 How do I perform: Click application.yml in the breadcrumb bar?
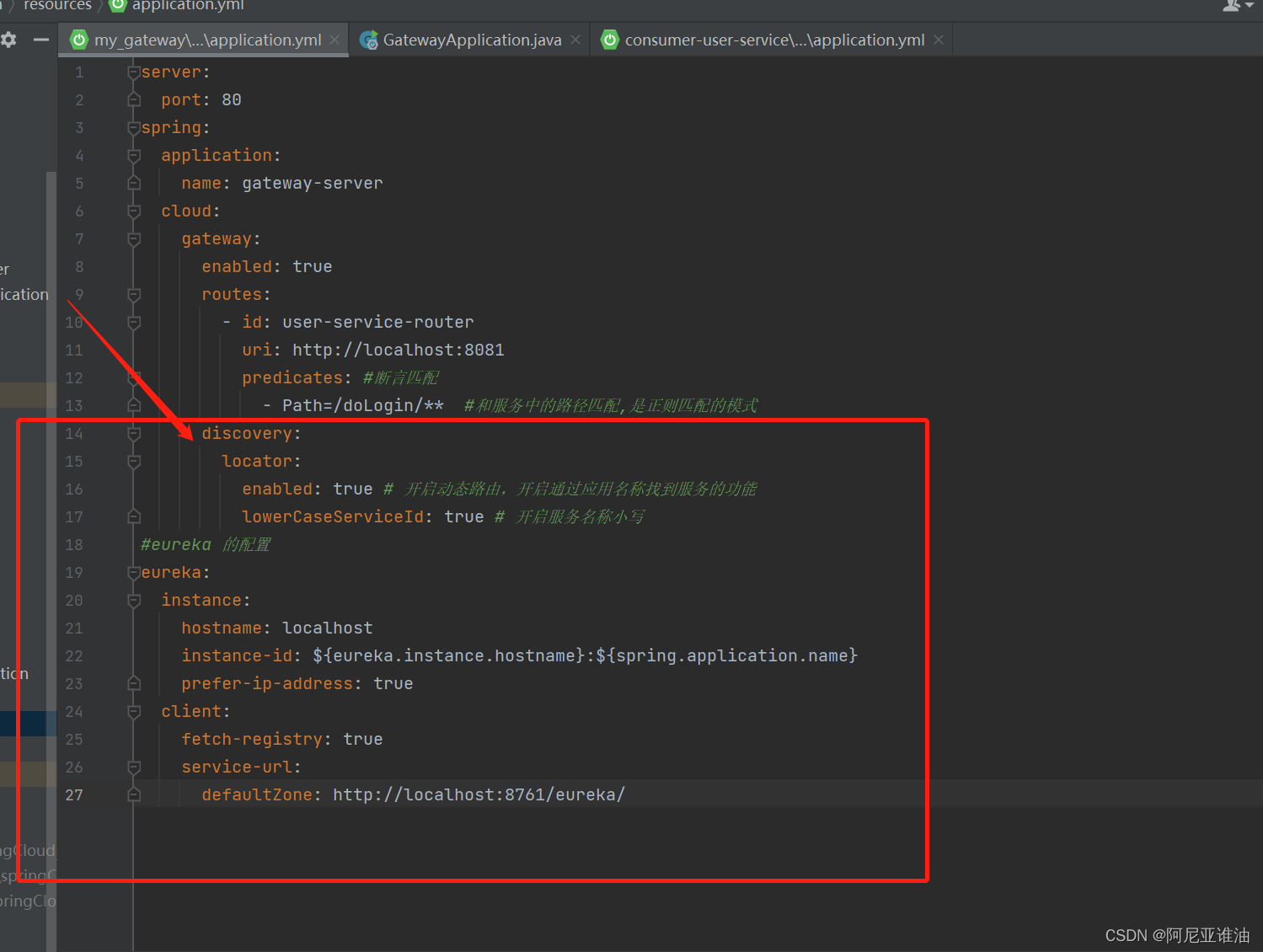[187, 5]
